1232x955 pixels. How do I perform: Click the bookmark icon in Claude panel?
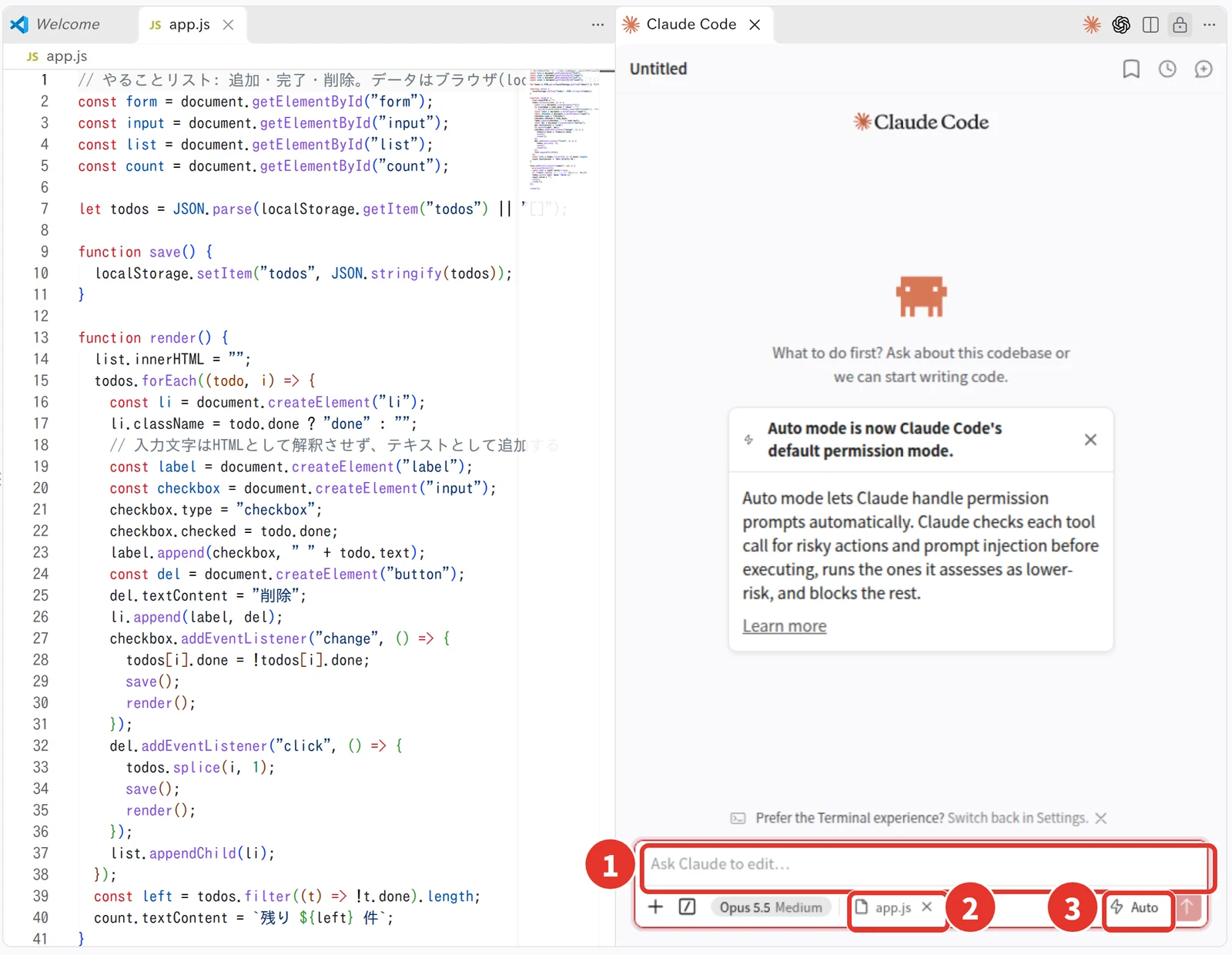tap(1131, 69)
